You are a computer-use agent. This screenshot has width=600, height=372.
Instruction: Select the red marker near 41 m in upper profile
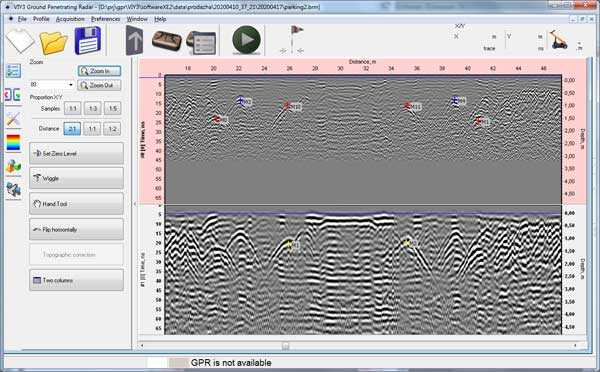click(x=478, y=121)
